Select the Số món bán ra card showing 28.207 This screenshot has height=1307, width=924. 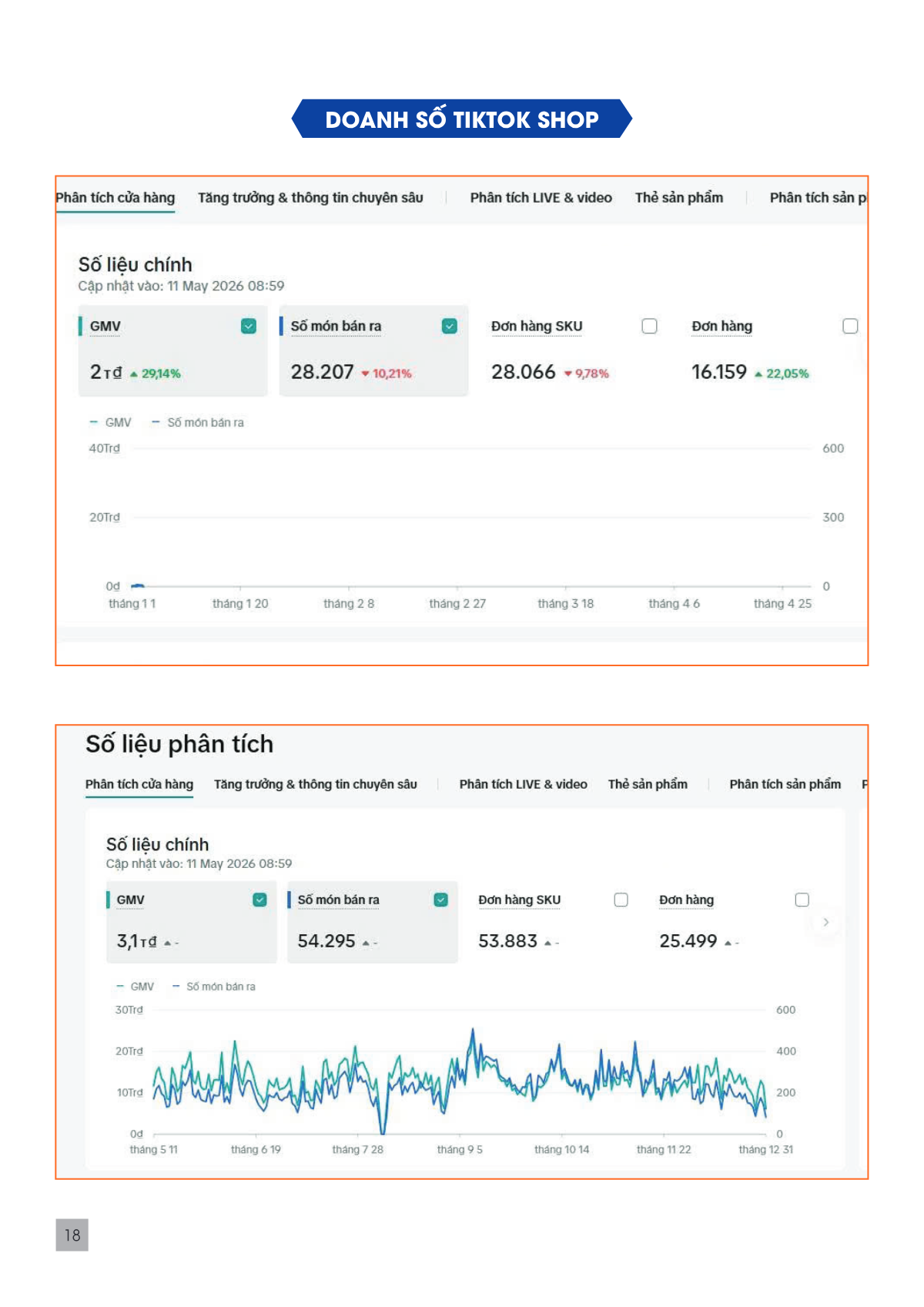373,350
